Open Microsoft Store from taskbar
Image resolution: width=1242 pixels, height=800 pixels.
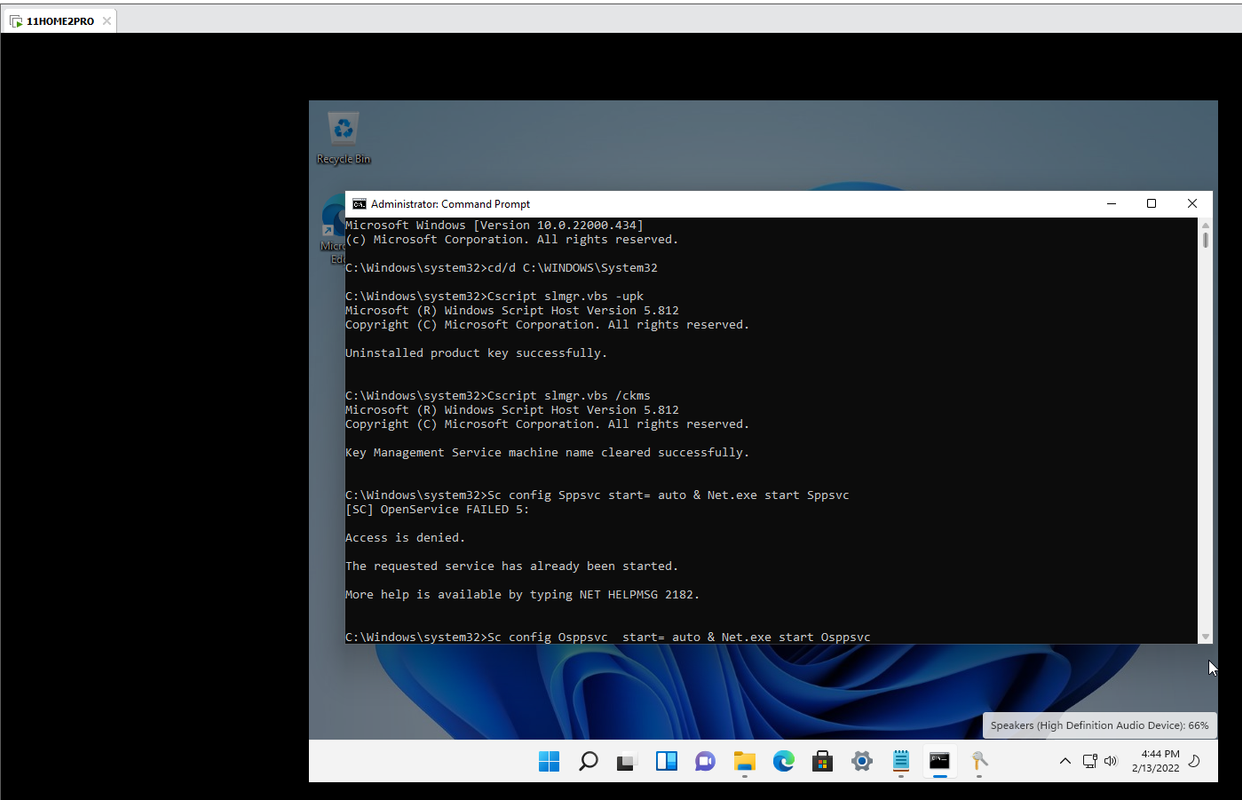click(x=822, y=762)
